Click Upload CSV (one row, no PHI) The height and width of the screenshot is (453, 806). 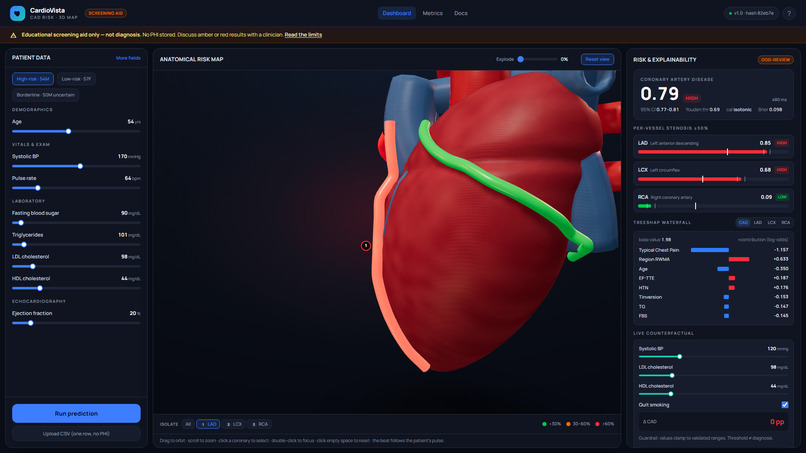76,433
